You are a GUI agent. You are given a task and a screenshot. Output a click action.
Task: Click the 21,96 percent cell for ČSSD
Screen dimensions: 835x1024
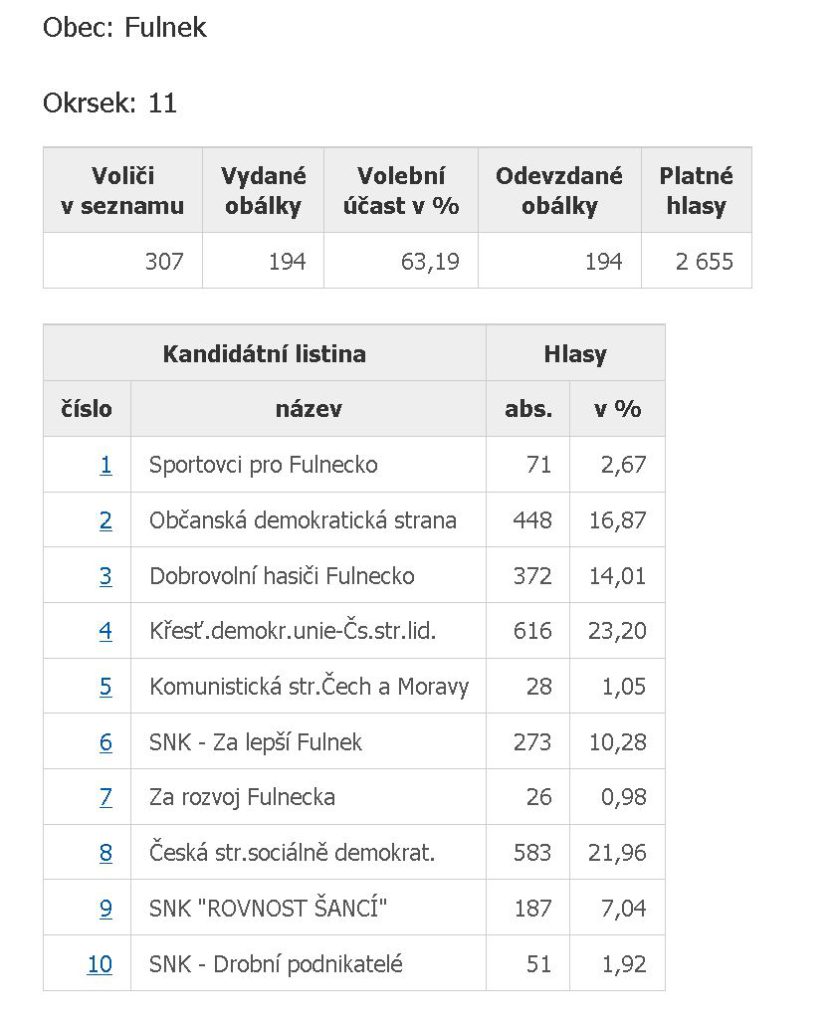[x=617, y=852]
